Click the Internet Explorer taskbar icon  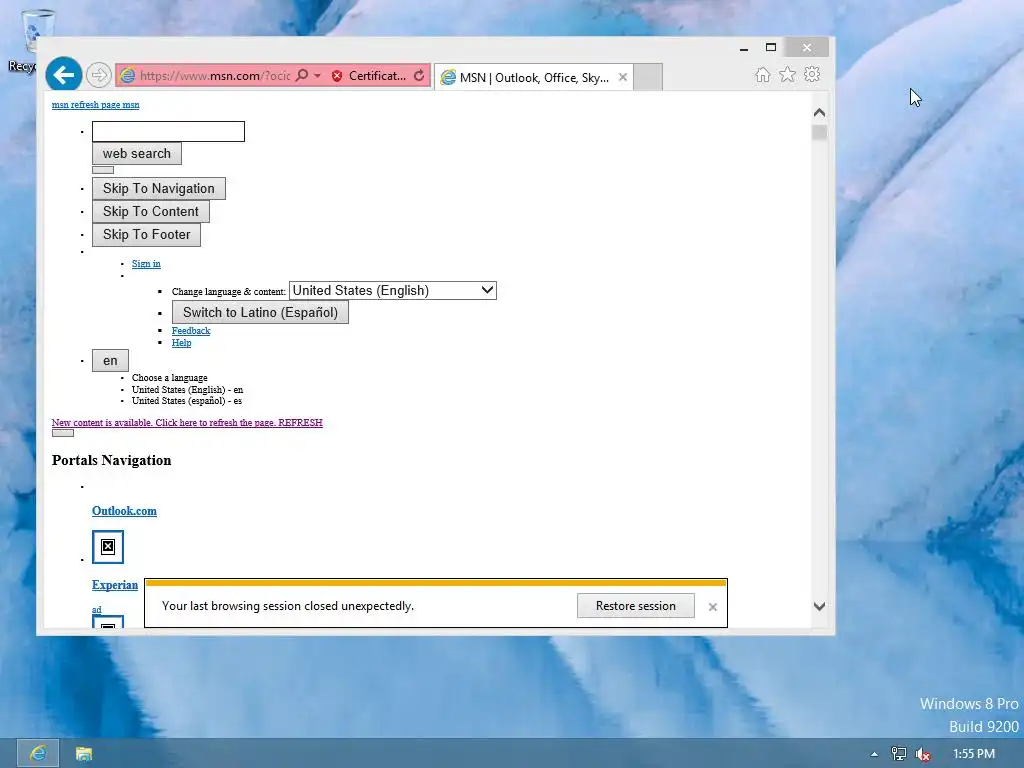tap(38, 754)
